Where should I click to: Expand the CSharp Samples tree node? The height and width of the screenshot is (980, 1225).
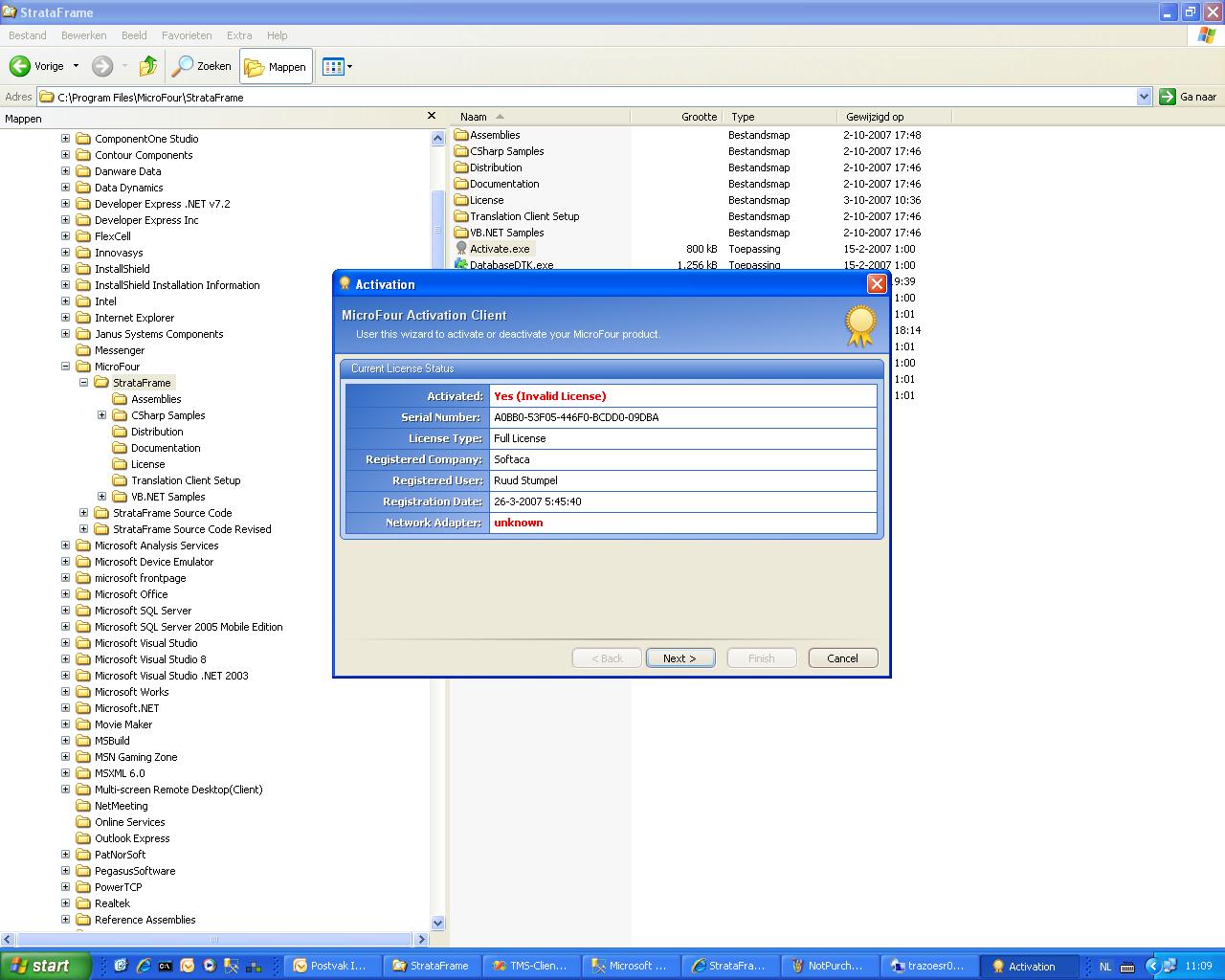pos(102,415)
